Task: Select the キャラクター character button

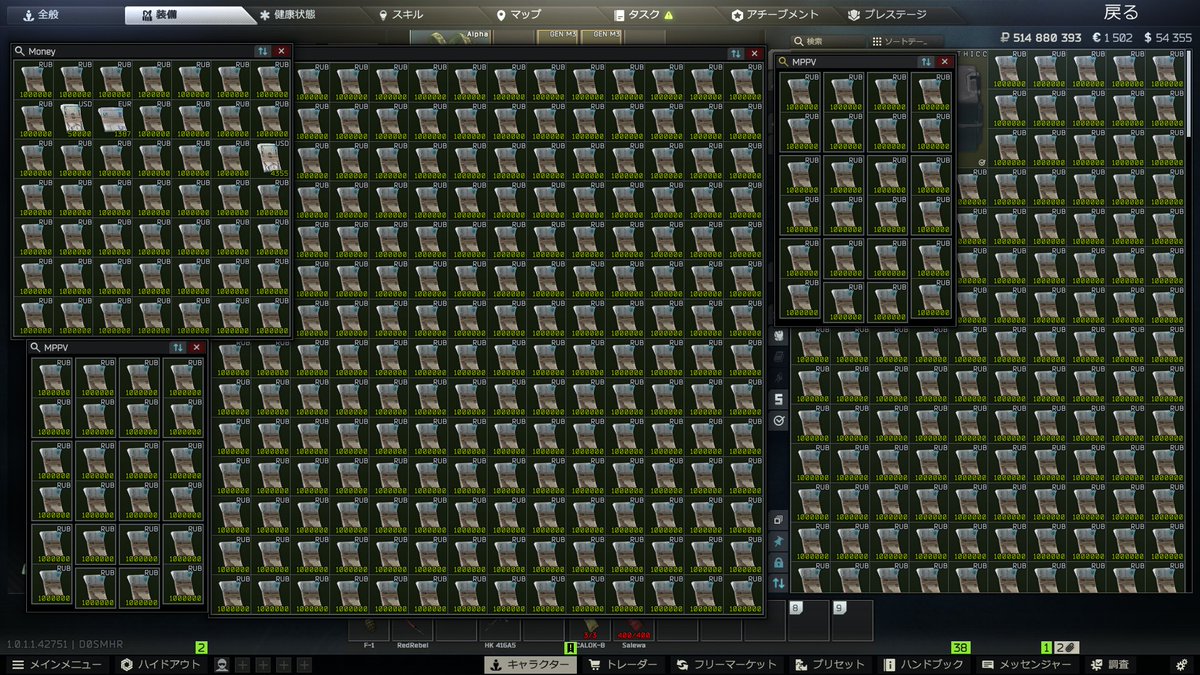Action: (x=529, y=664)
